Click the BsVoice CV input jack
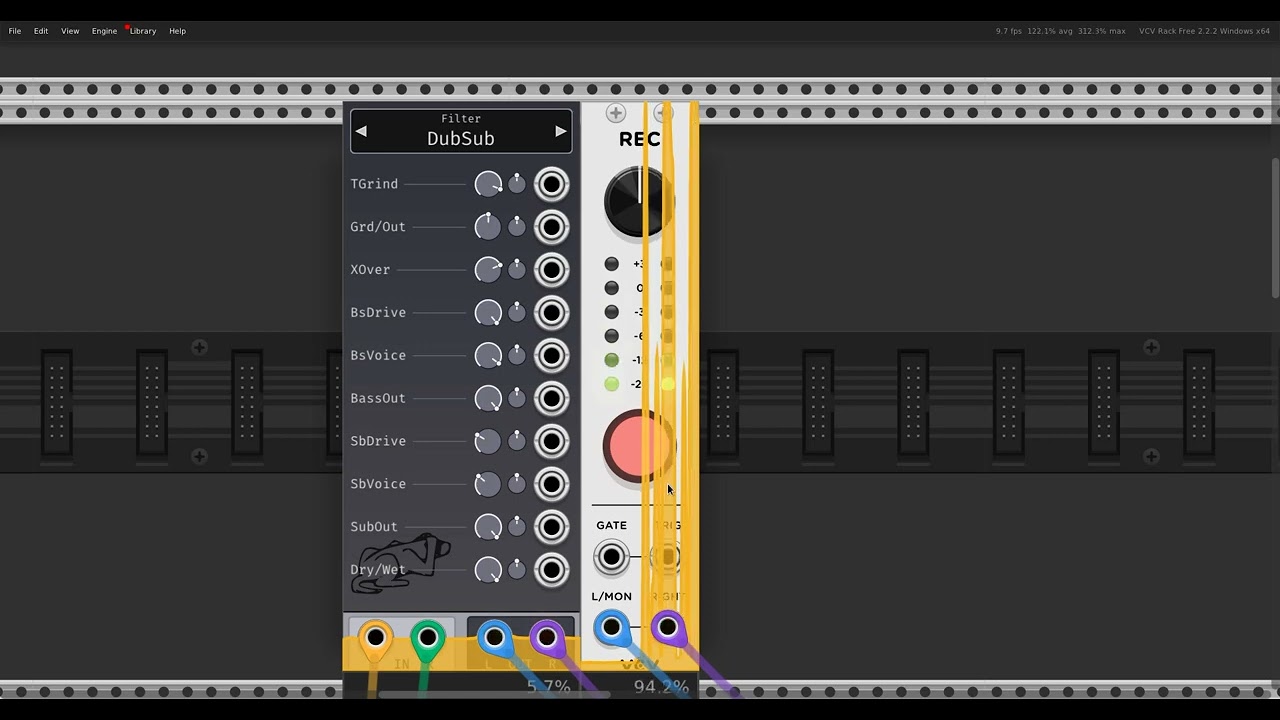Screen dimensions: 1280x720 click(551, 355)
